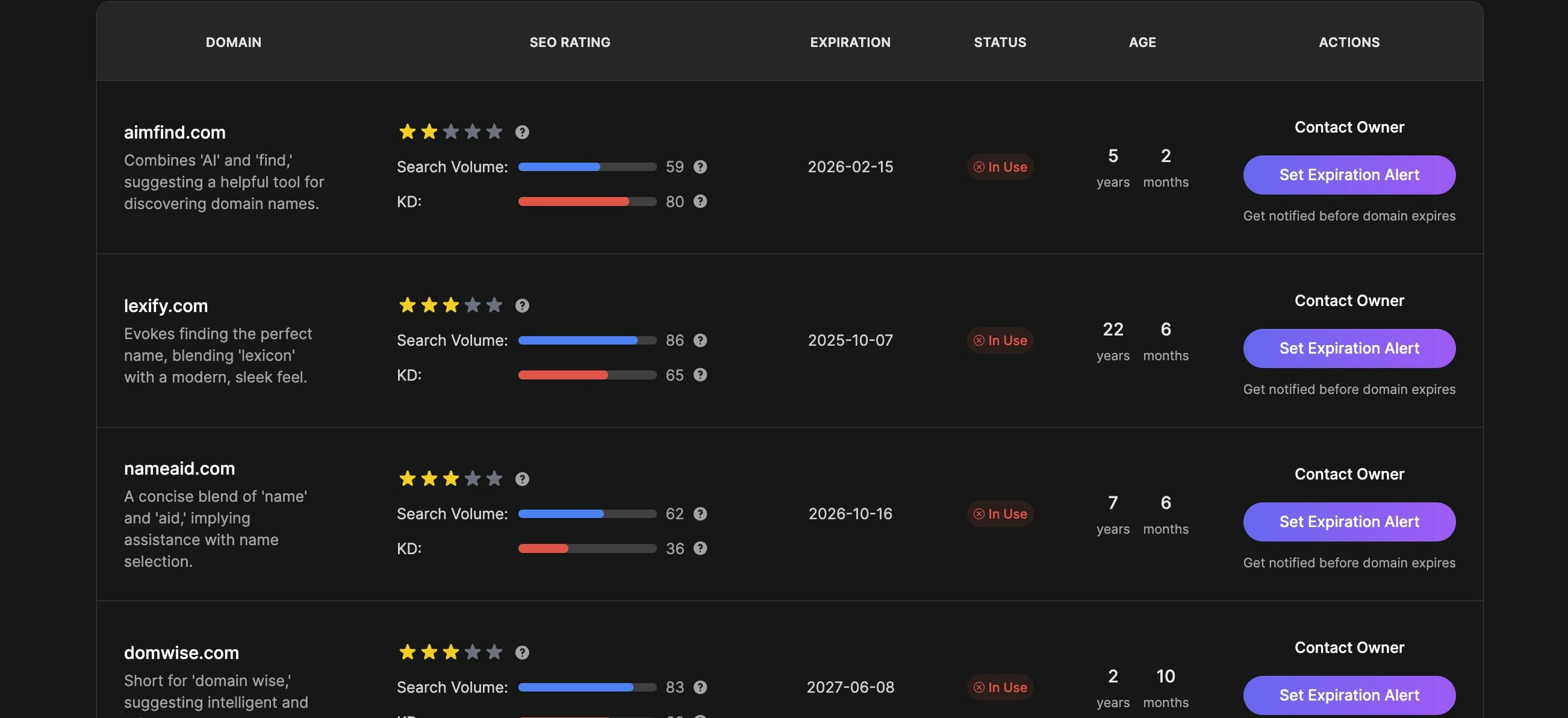
Task: Click help icon next to aimfind.com KD 80
Action: [700, 201]
